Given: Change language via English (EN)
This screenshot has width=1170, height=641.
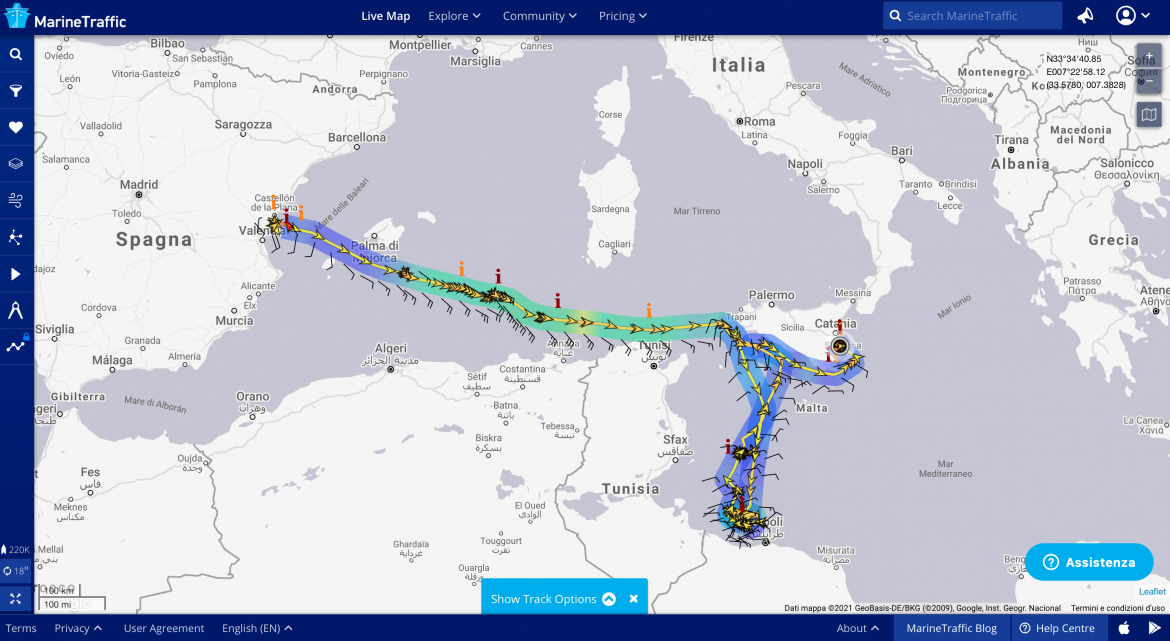Looking at the screenshot, I should click(x=257, y=628).
